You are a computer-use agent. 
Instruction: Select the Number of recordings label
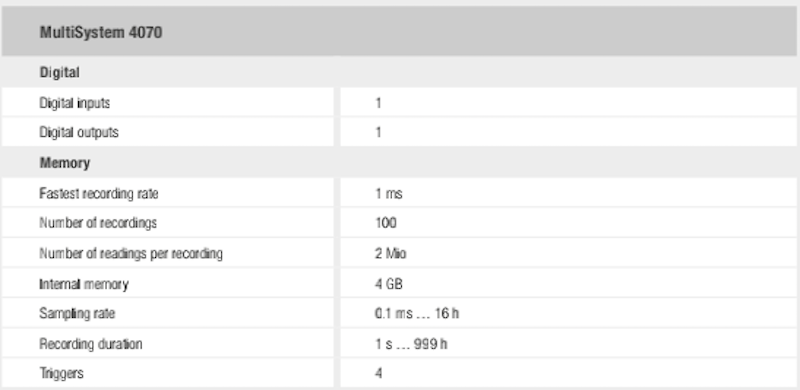pyautogui.click(x=98, y=223)
